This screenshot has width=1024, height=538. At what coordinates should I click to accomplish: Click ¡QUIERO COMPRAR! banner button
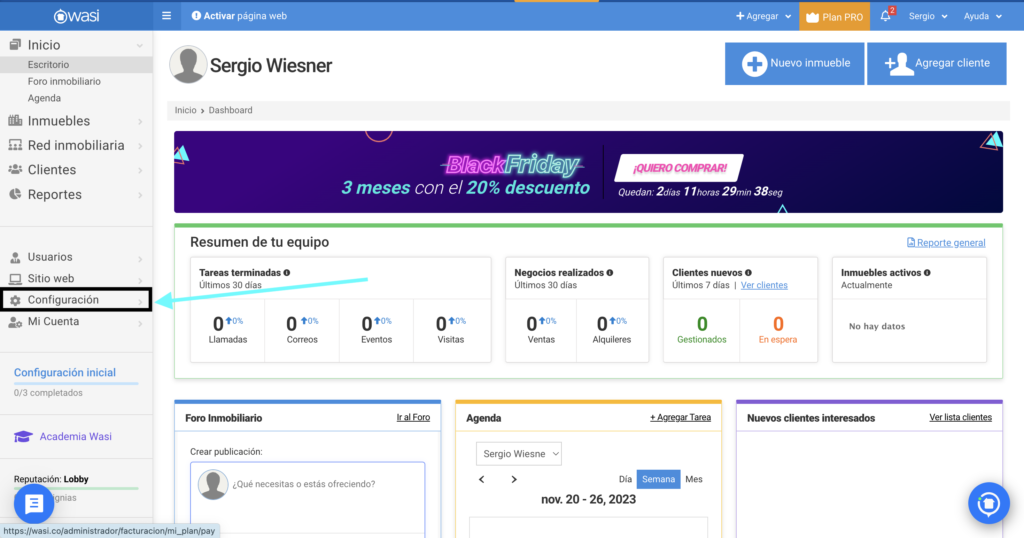[679, 168]
